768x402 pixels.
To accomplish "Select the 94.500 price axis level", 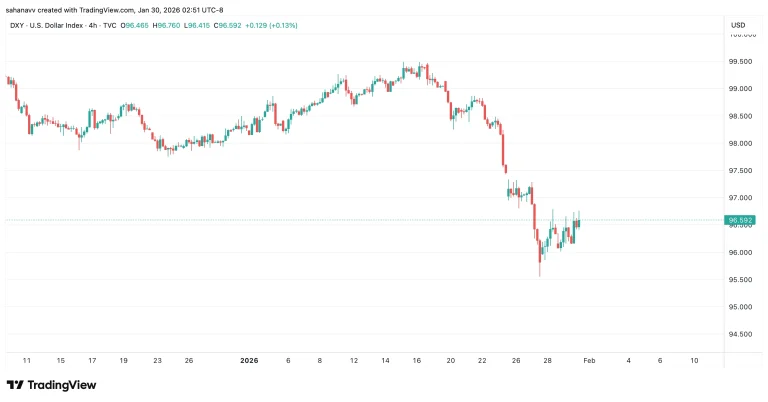I will [740, 334].
